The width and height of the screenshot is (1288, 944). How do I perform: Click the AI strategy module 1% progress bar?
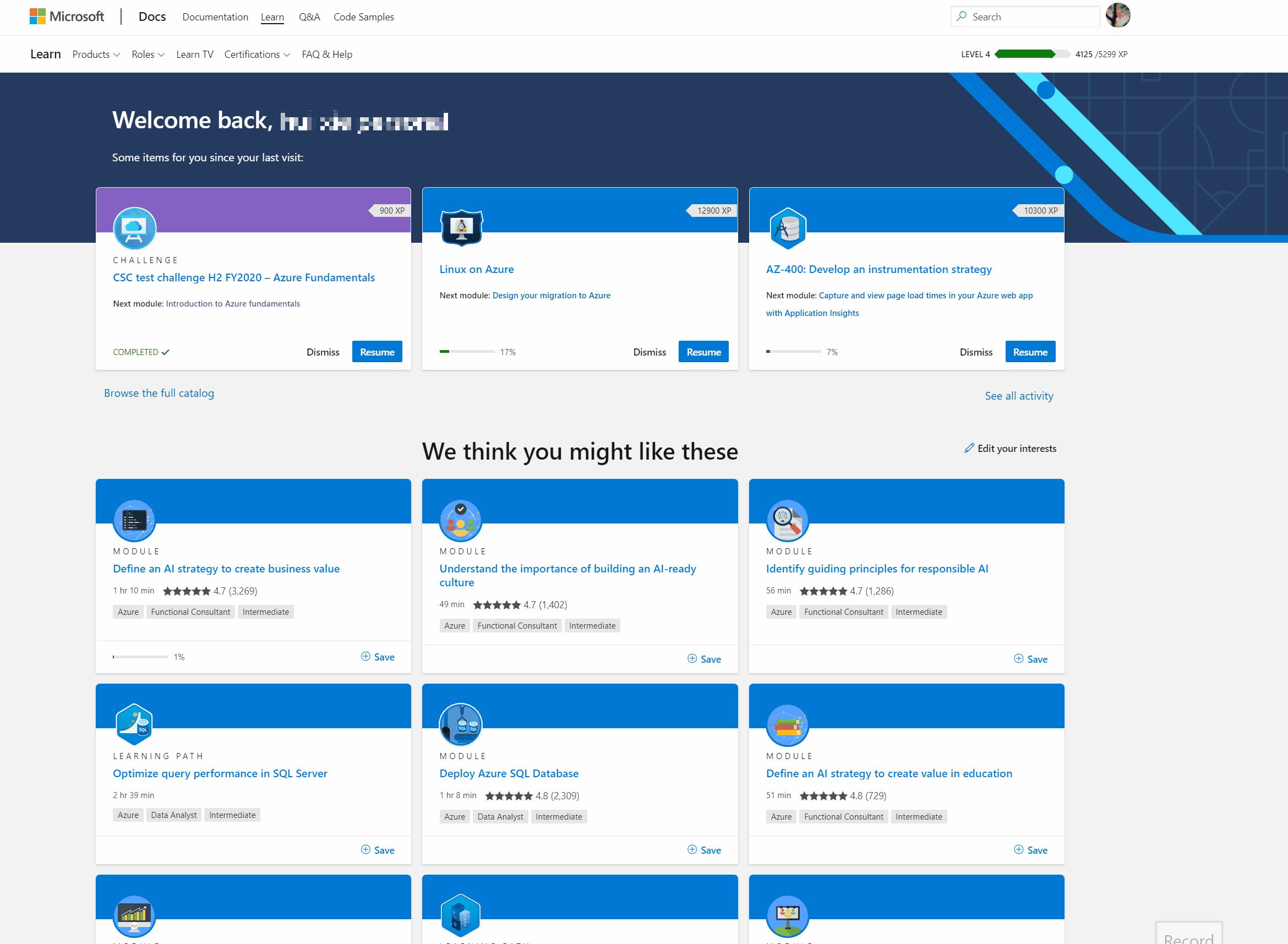point(140,657)
